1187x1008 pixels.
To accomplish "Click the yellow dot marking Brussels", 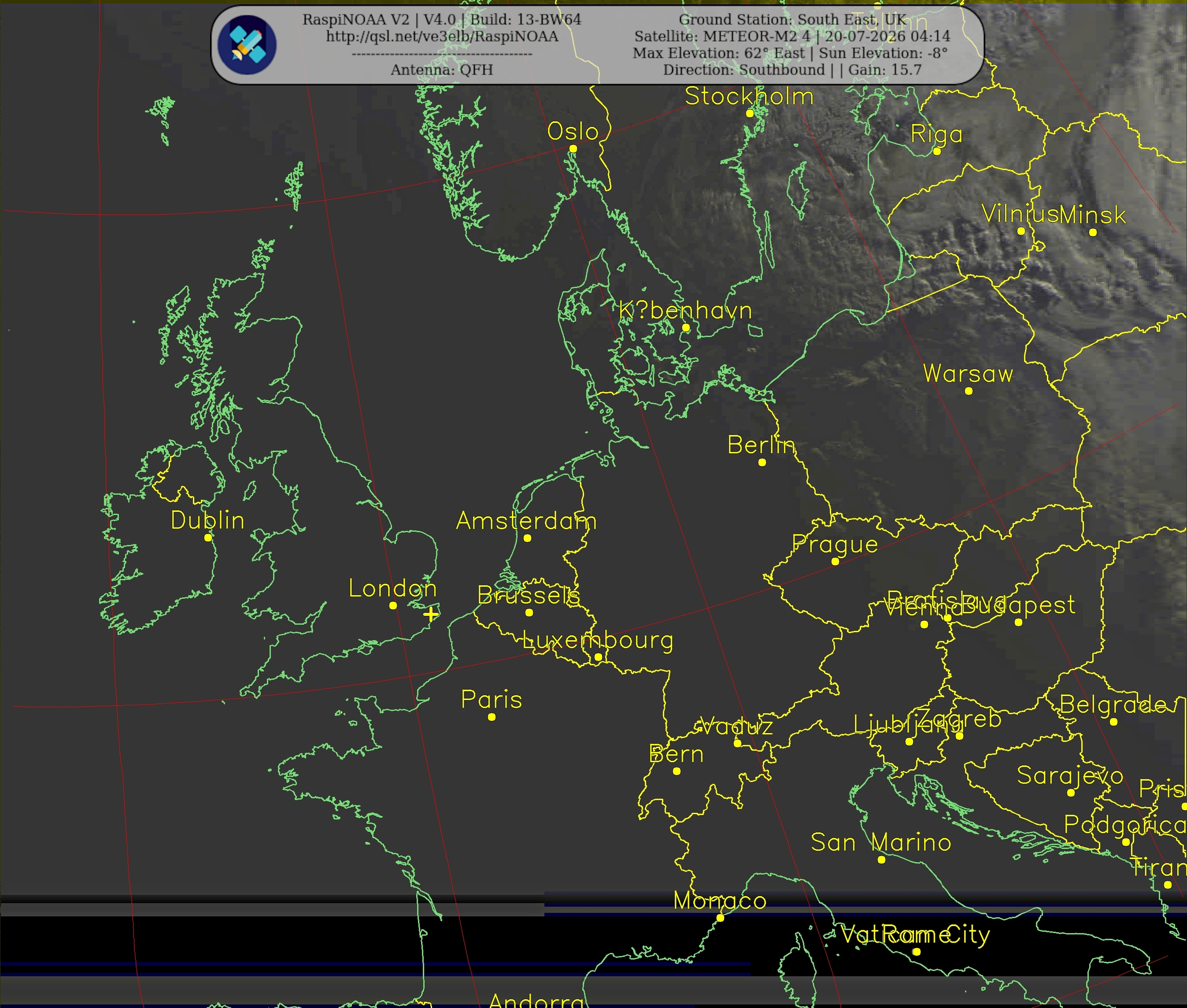I will click(529, 612).
